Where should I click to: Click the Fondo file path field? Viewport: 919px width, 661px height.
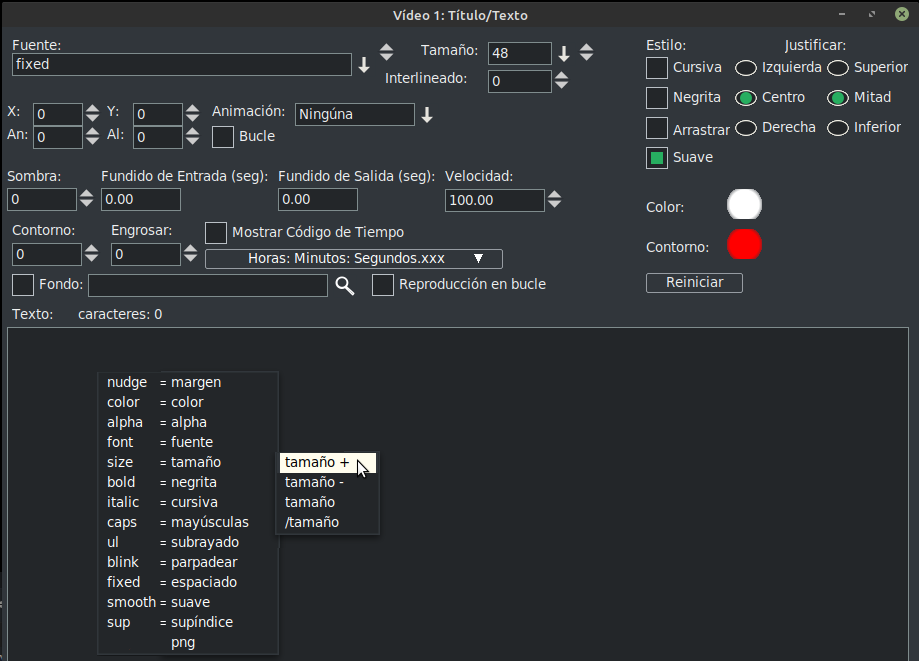click(x=208, y=286)
